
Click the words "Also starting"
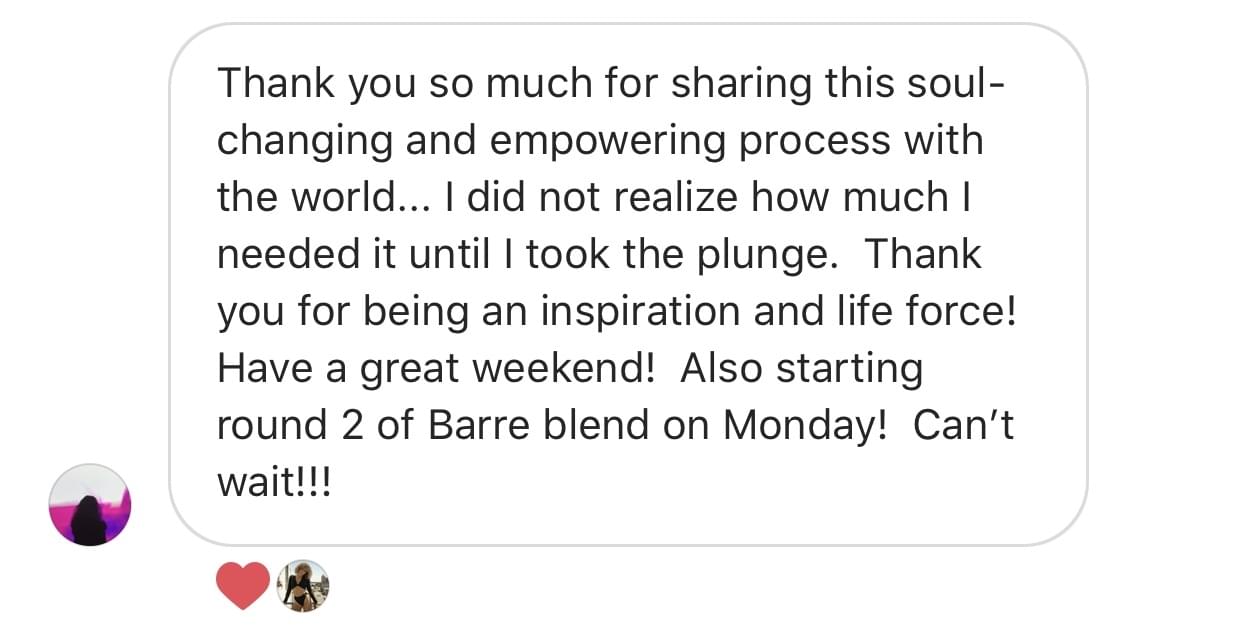802,370
